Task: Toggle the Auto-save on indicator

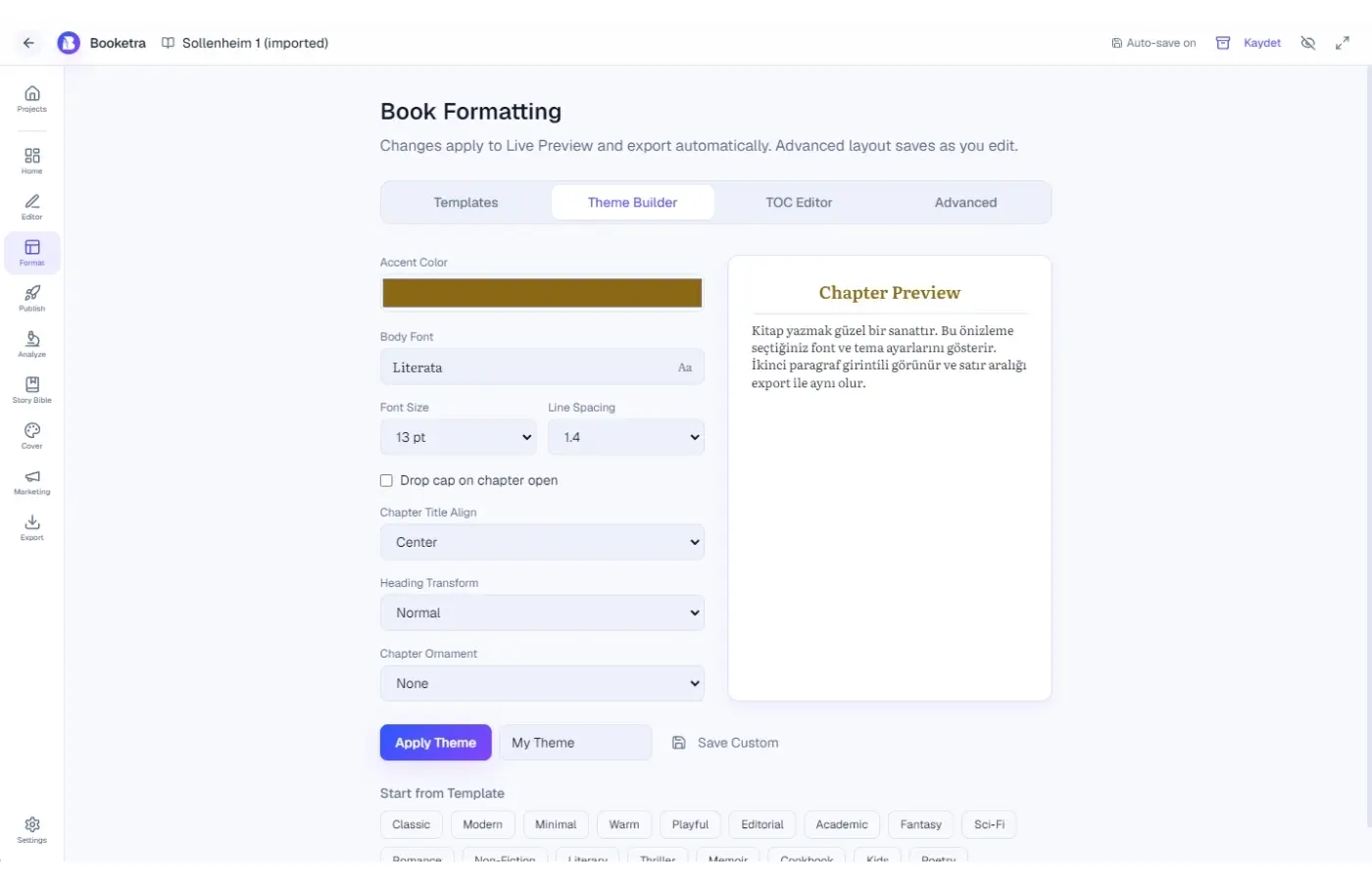Action: (1153, 43)
